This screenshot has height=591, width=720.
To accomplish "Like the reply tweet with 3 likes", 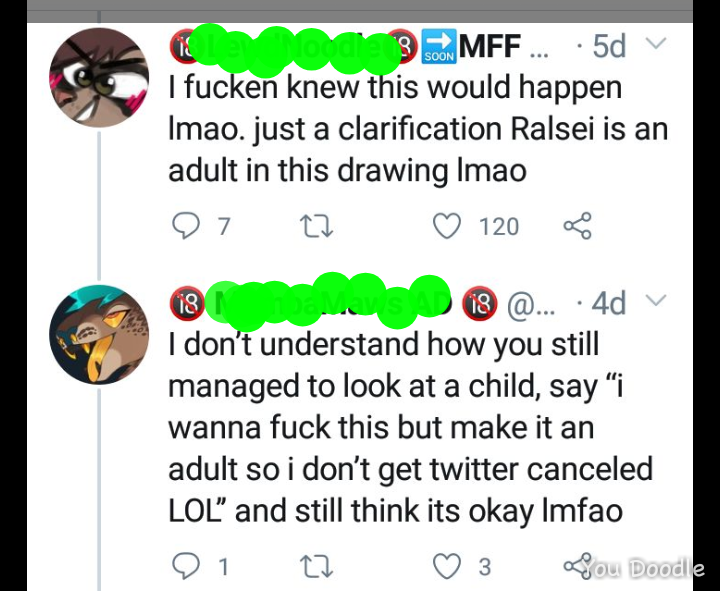I will click(x=445, y=566).
